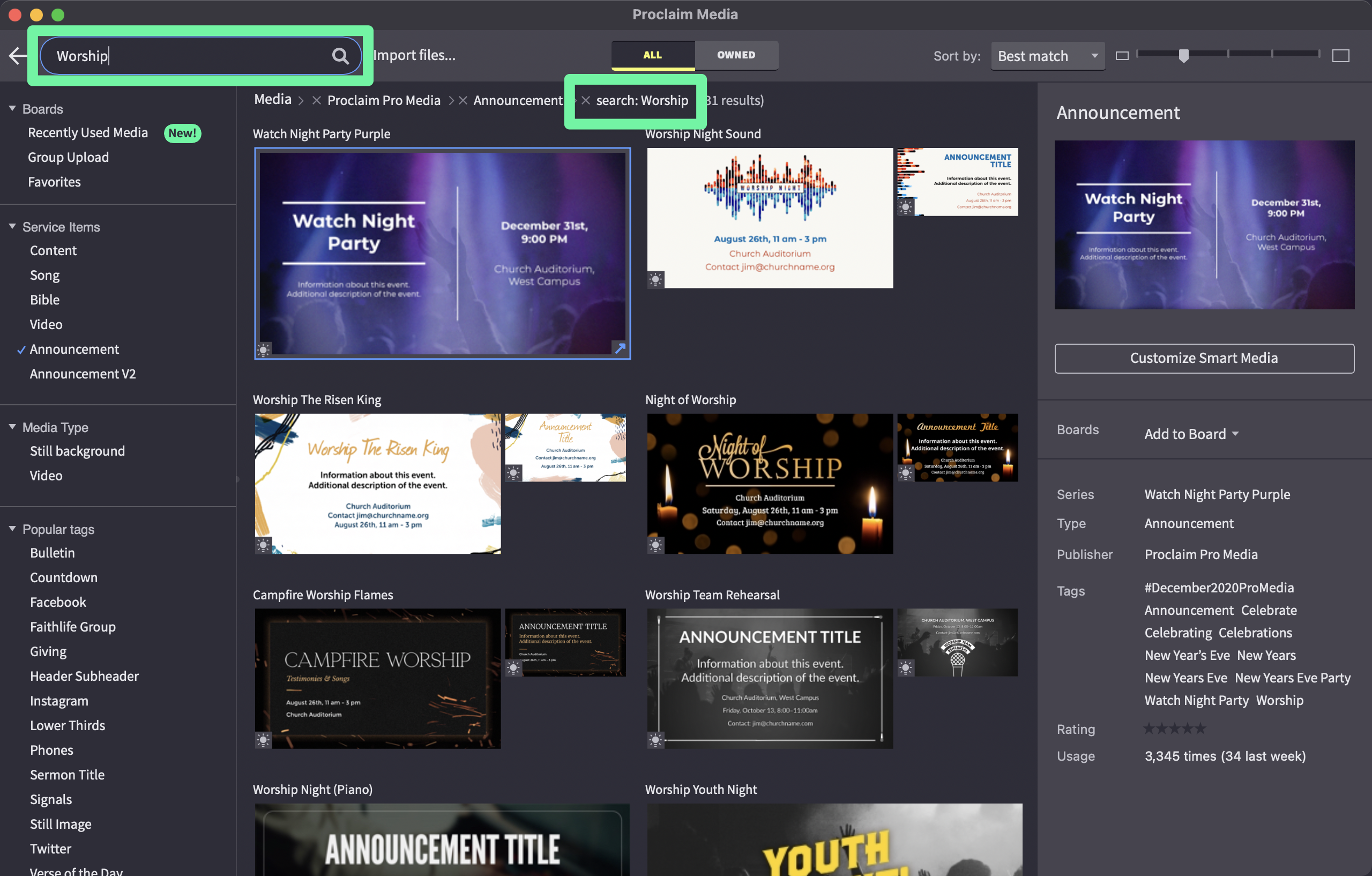Click the thumbnail size slider handle
Viewport: 1372px width, 876px height.
(1183, 55)
